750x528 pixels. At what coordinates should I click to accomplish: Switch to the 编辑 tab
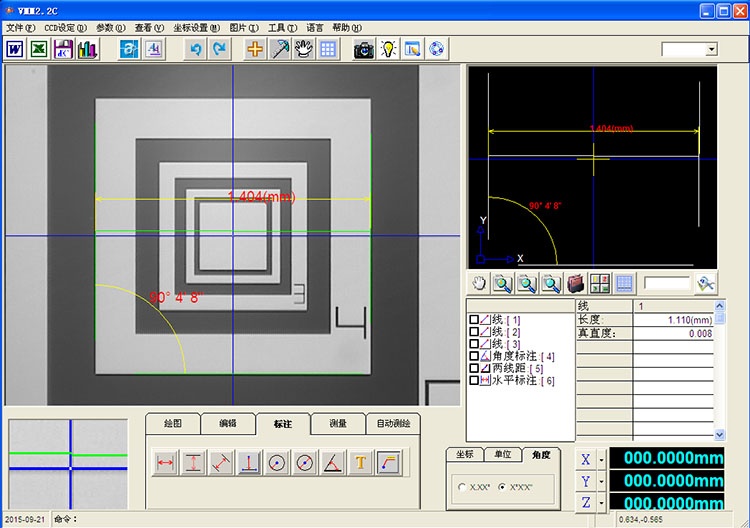click(x=228, y=424)
